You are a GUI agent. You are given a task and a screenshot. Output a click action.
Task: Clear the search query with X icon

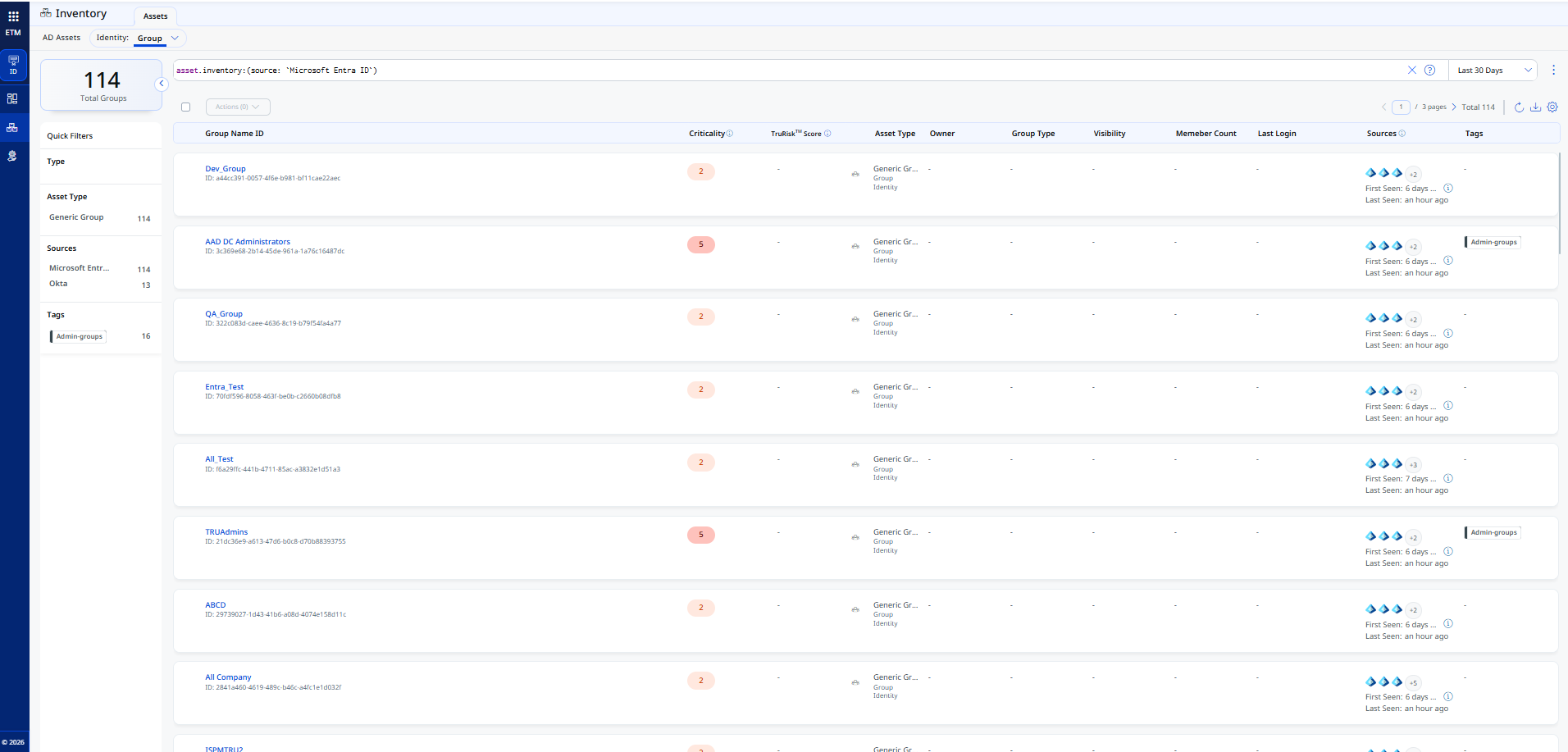coord(1411,71)
